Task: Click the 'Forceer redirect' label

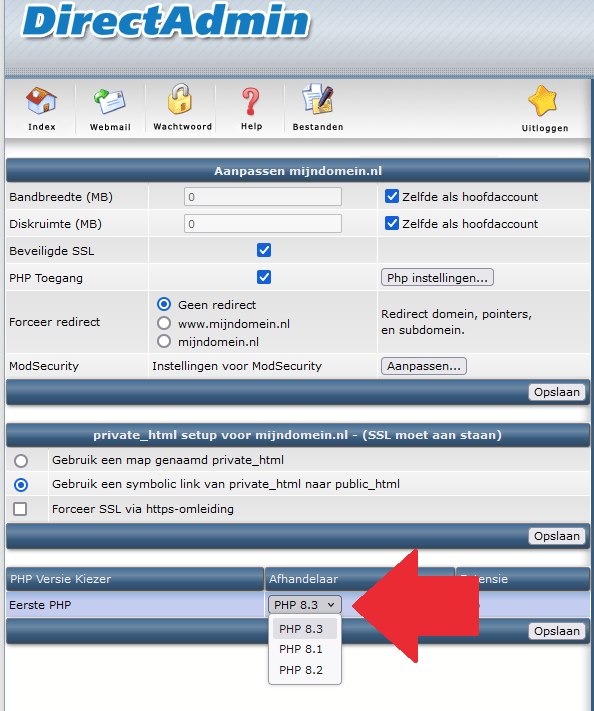Action: point(54,322)
